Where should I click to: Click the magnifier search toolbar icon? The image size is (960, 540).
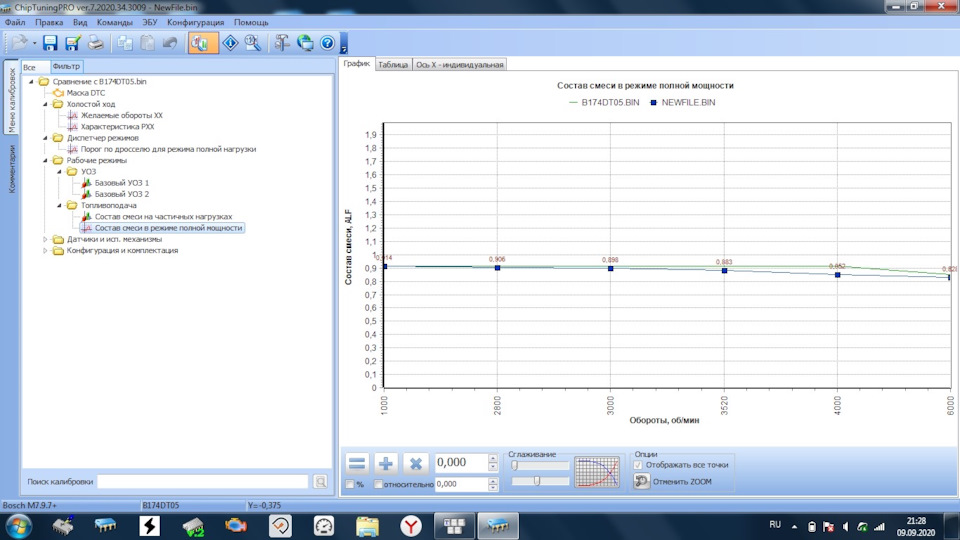tap(253, 43)
